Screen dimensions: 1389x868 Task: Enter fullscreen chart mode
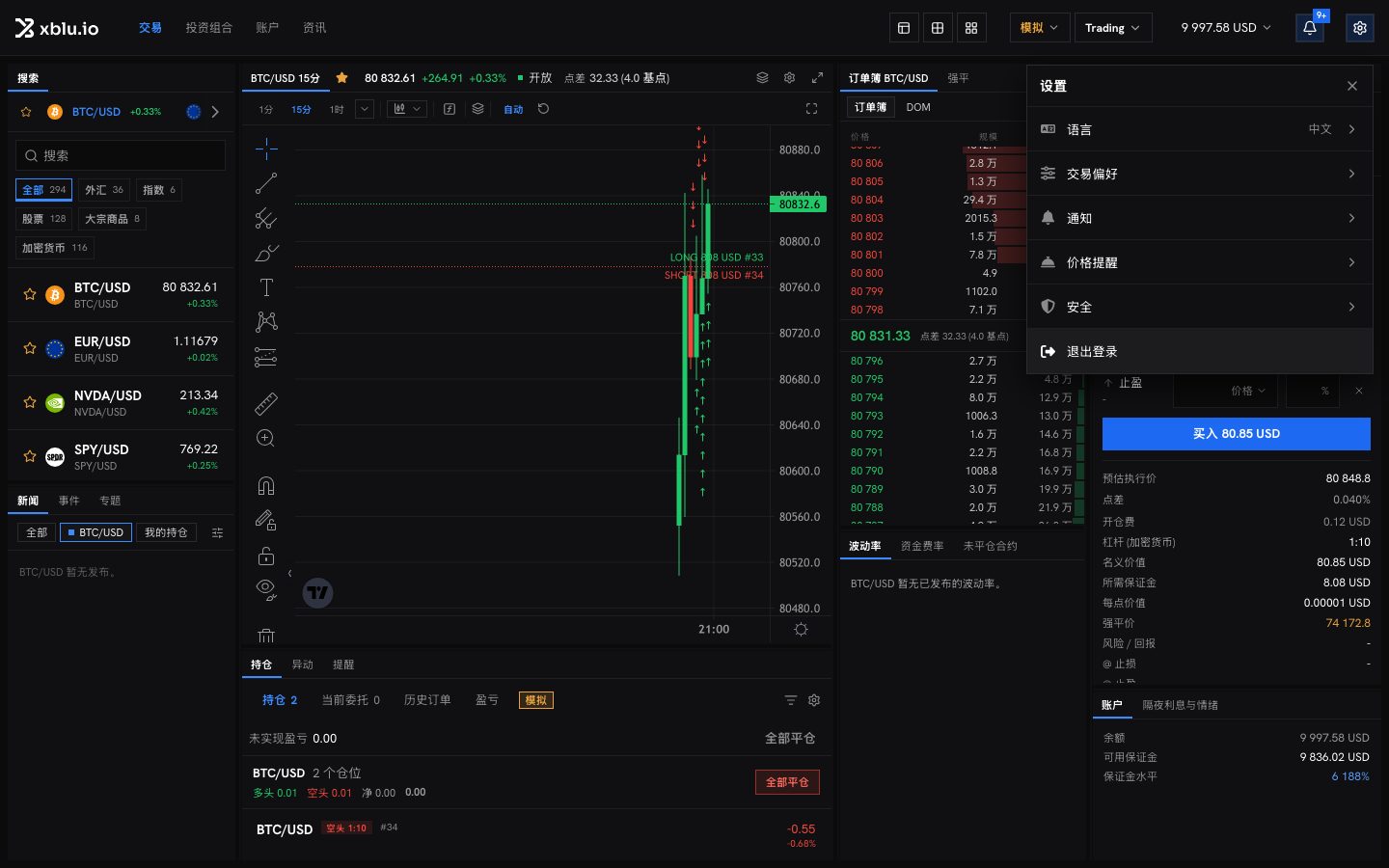pos(811,109)
